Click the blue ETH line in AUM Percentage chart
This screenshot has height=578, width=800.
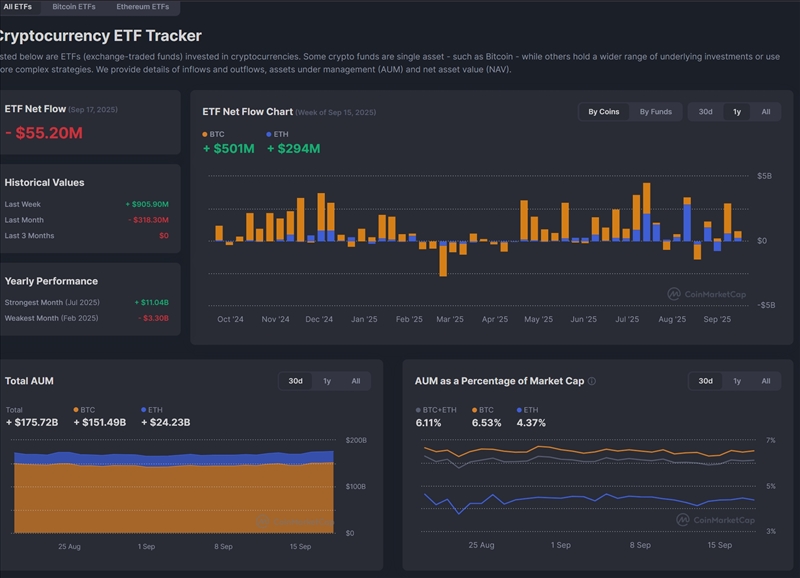560,498
